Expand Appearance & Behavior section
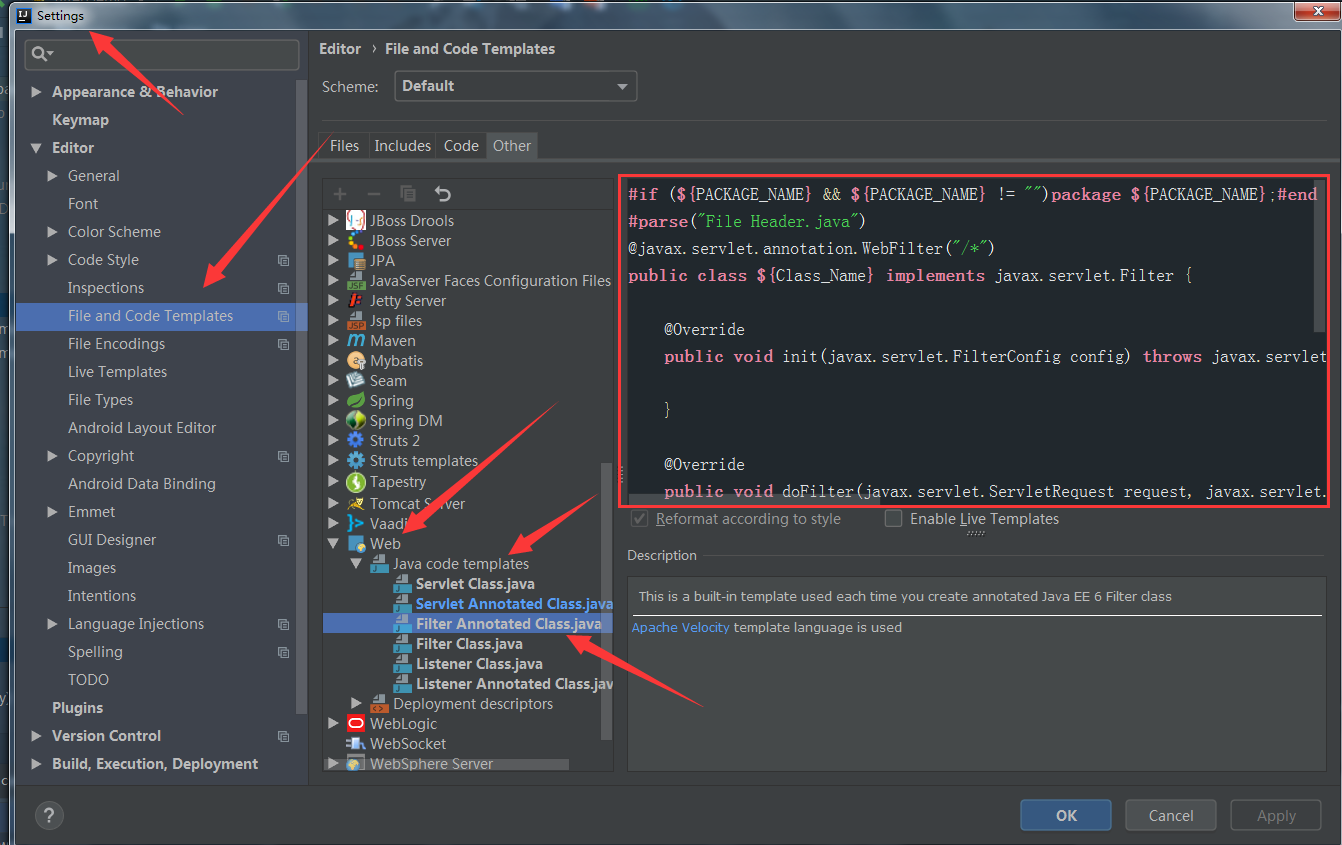1342x845 pixels. (37, 91)
